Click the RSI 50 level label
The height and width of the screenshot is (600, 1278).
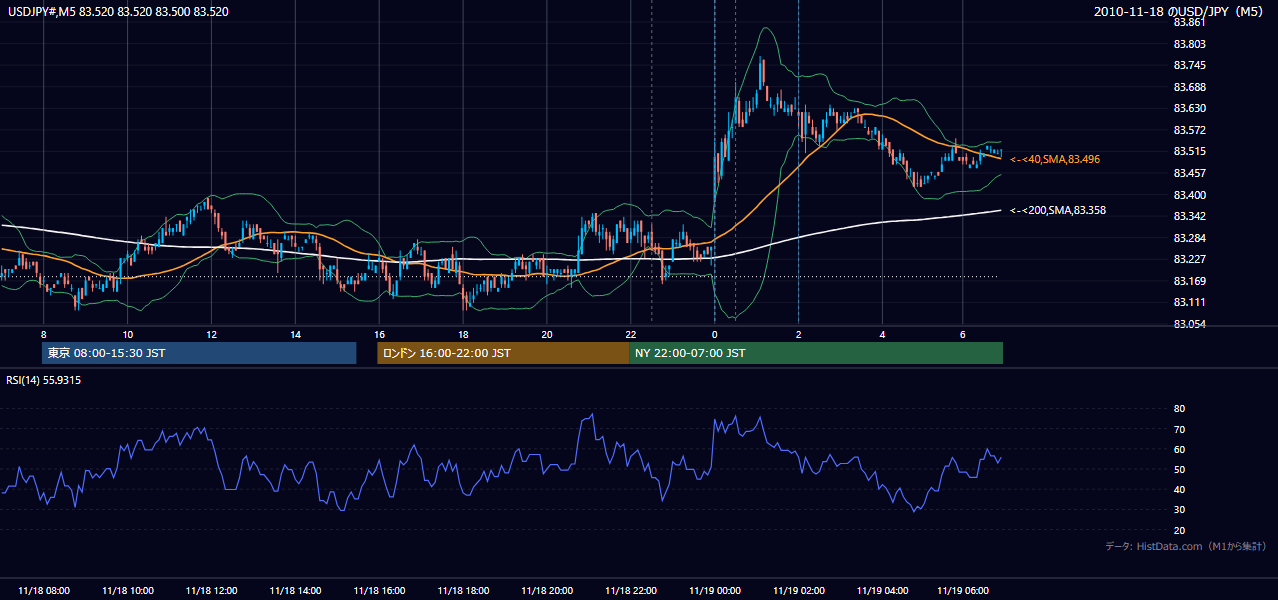pyautogui.click(x=1179, y=469)
